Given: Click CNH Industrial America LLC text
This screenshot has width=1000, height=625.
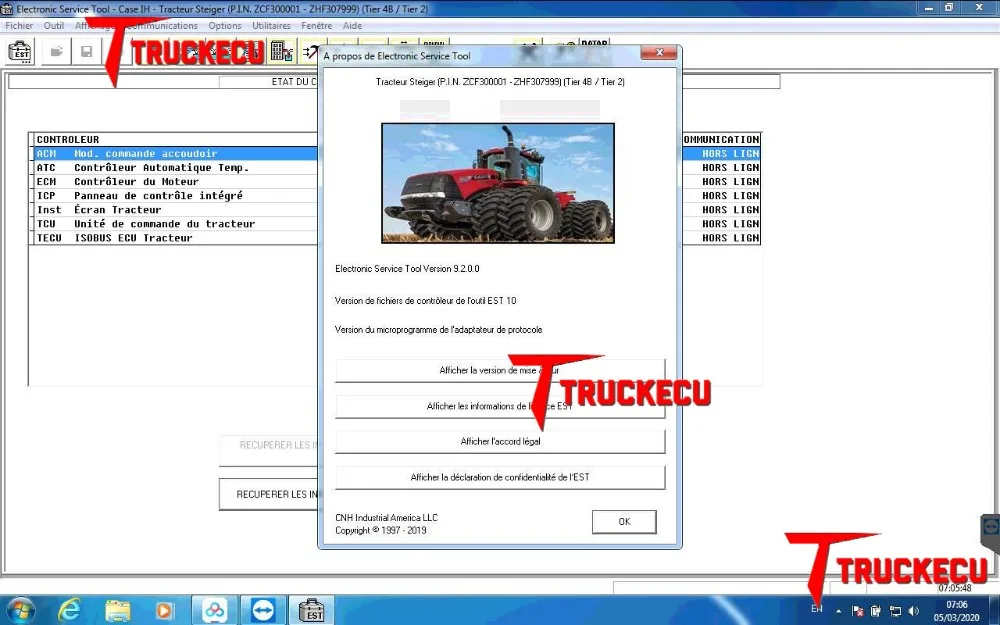Looking at the screenshot, I should click(386, 518).
